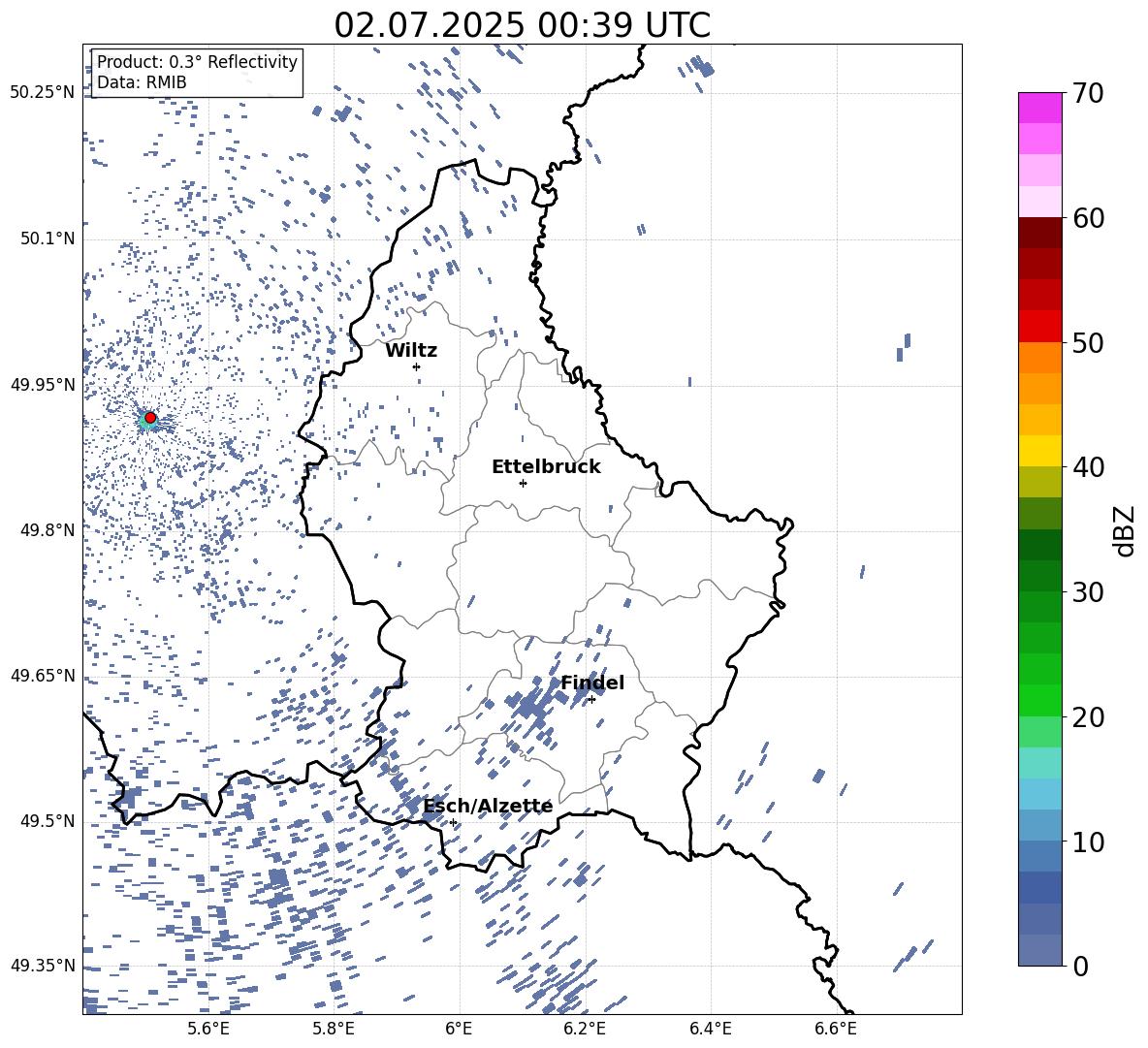Click the Product: 0.3° Reflectivity text
The width and height of the screenshot is (1148, 1048).
click(x=197, y=62)
